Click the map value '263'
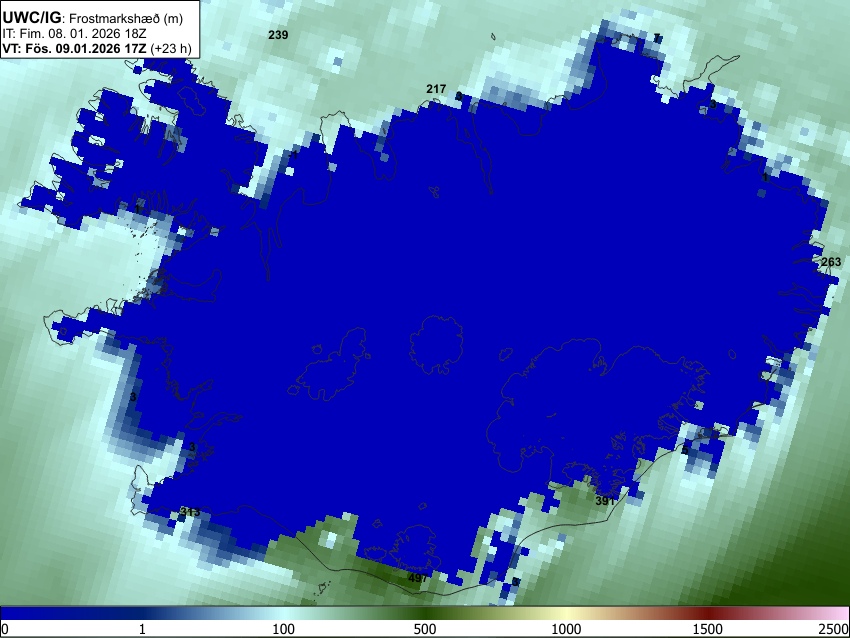This screenshot has width=850, height=638. point(831,262)
